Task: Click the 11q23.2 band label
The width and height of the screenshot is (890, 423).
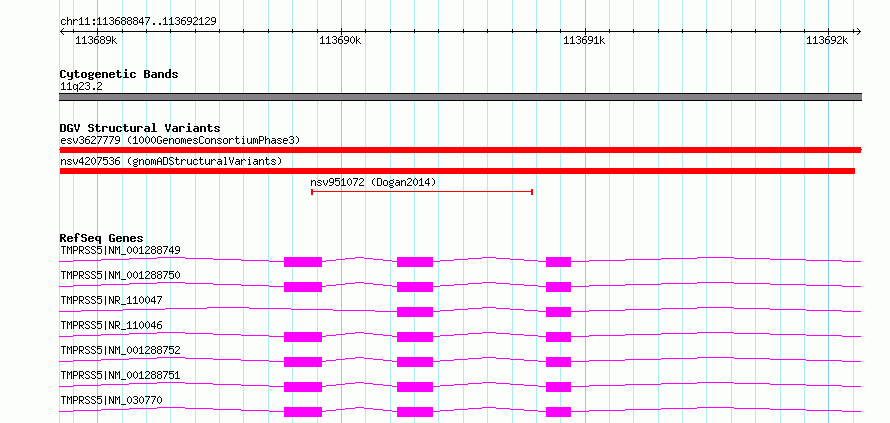Action: (81, 87)
